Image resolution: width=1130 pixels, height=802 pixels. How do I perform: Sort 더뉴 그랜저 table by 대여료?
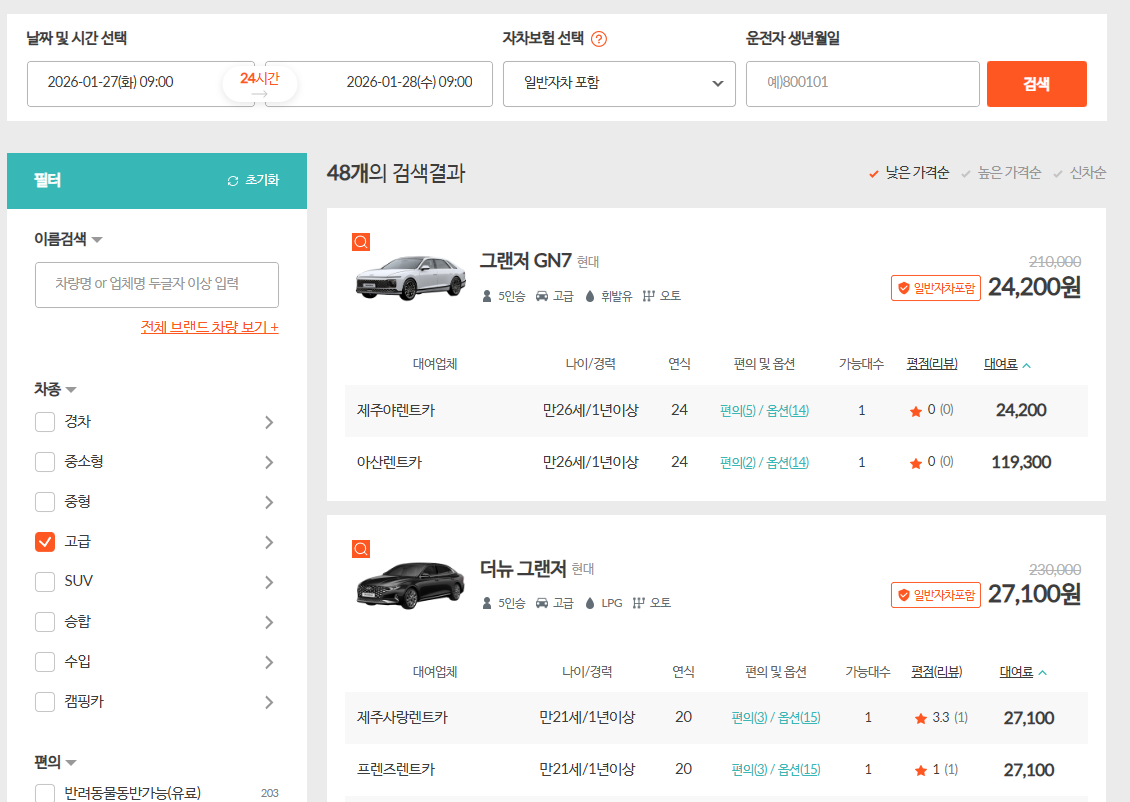tap(1023, 672)
